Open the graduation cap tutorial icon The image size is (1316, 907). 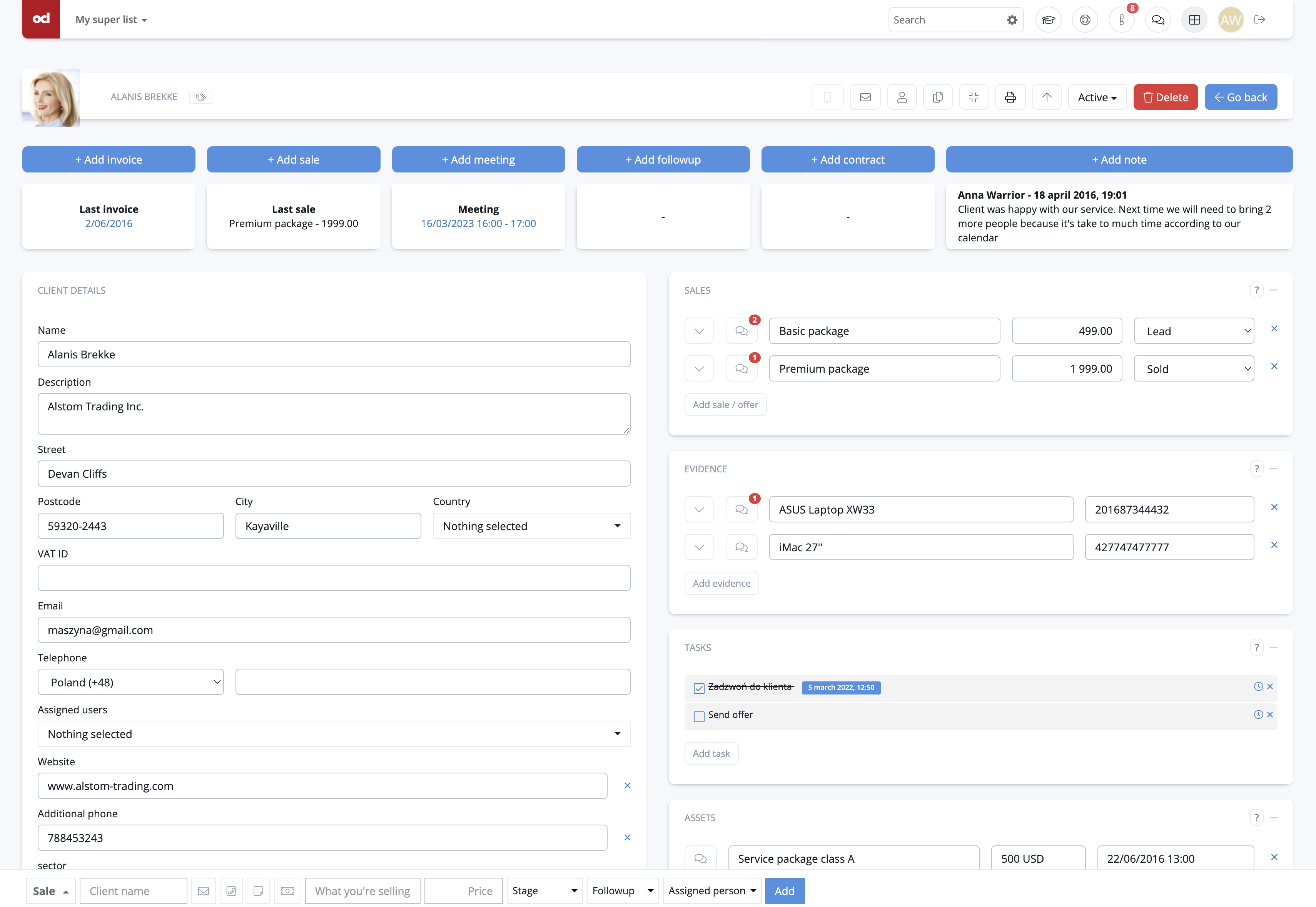pyautogui.click(x=1048, y=20)
